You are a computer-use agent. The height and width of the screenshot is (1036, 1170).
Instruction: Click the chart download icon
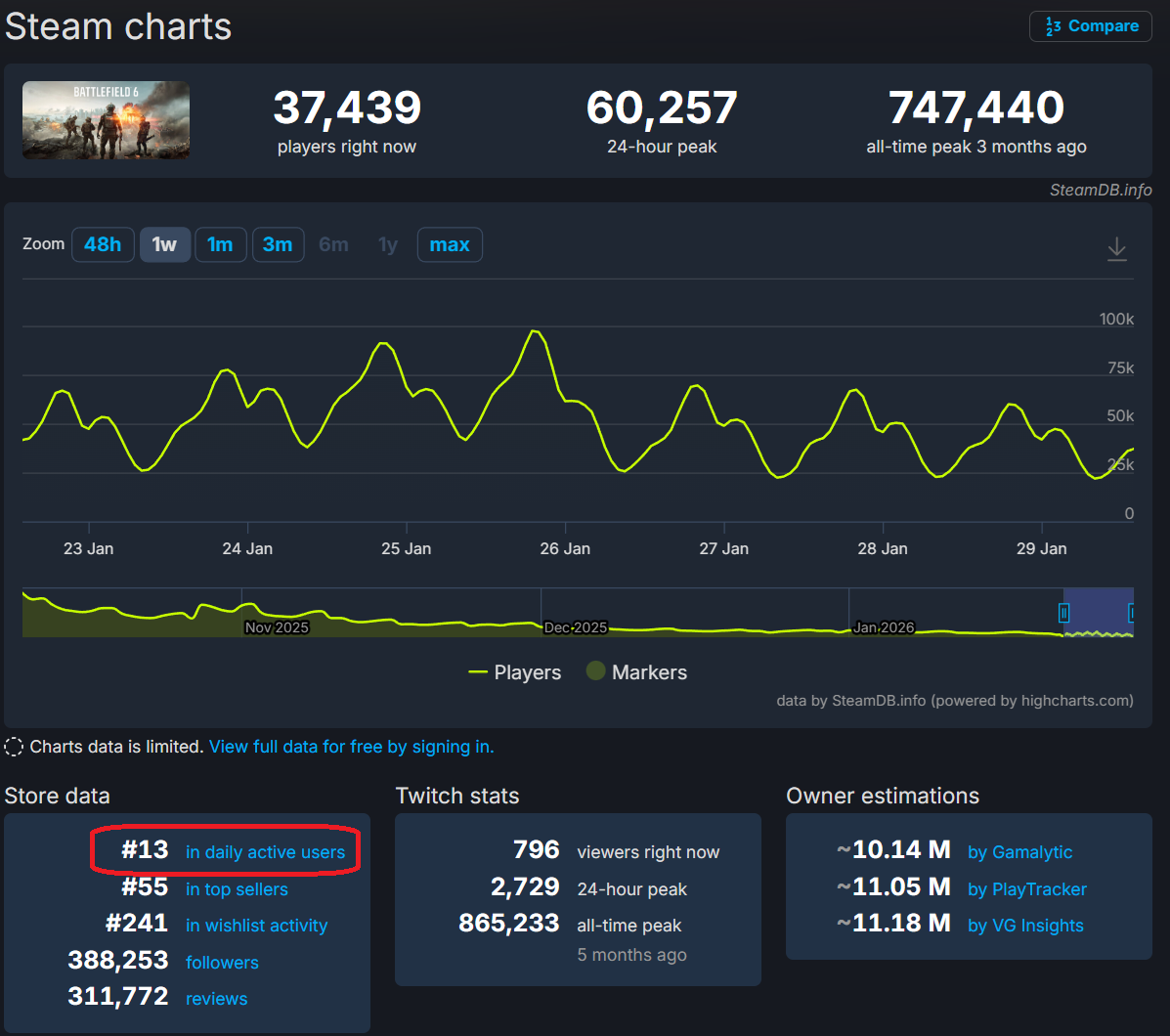click(1117, 248)
